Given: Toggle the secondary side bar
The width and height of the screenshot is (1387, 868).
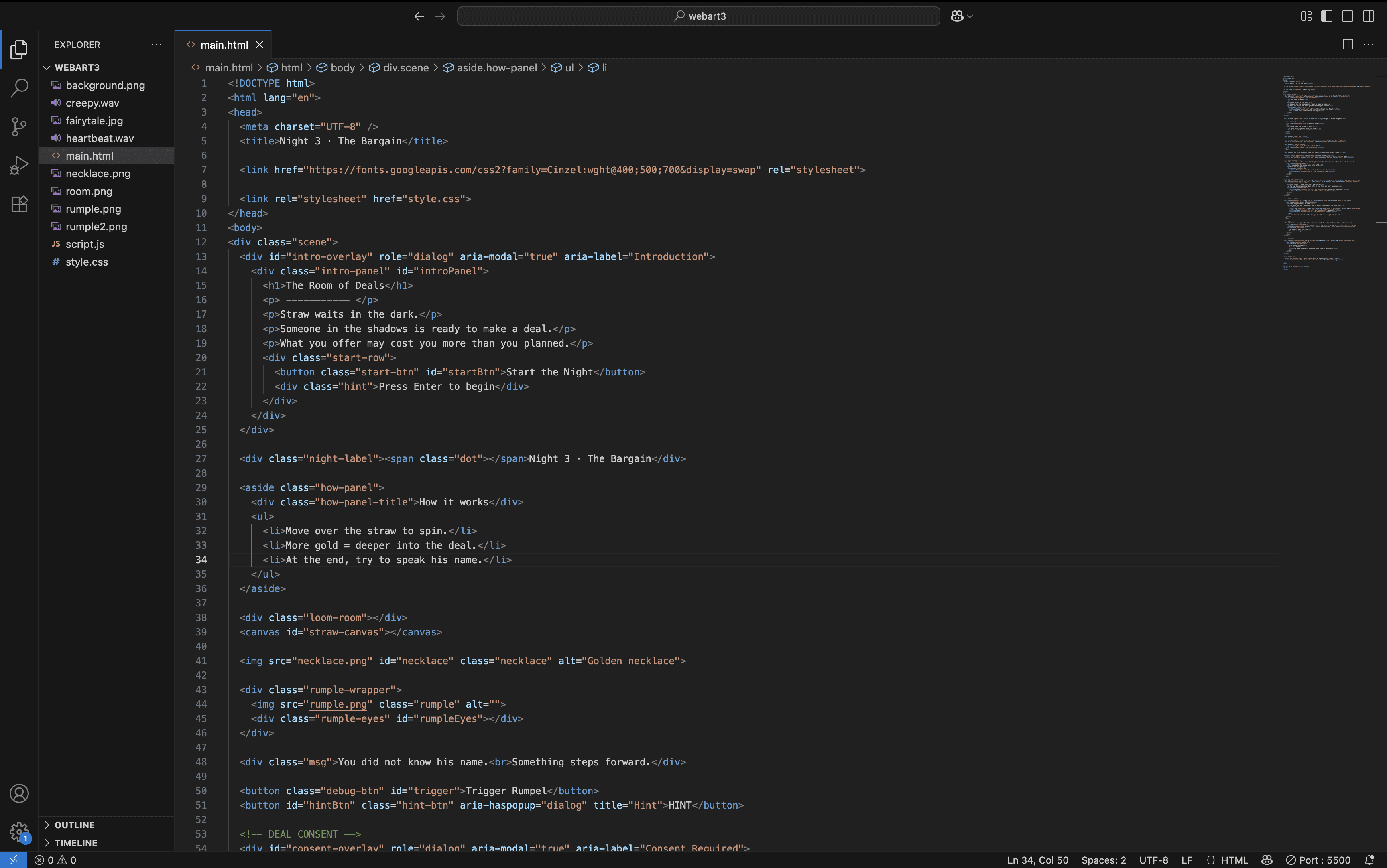Looking at the screenshot, I should click(x=1369, y=16).
